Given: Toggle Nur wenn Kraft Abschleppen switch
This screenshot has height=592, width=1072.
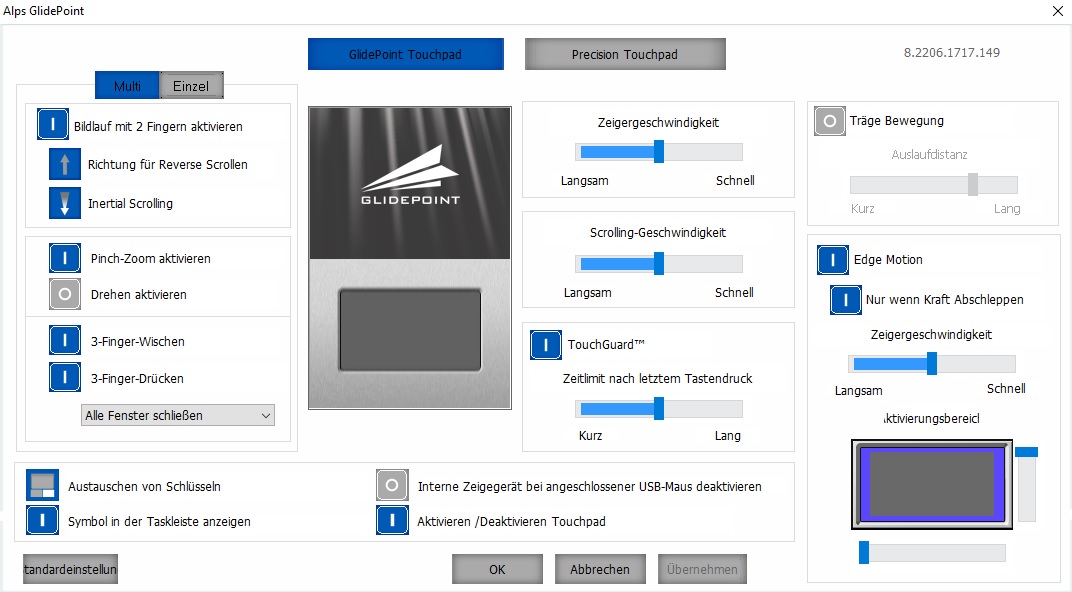Looking at the screenshot, I should [x=846, y=299].
